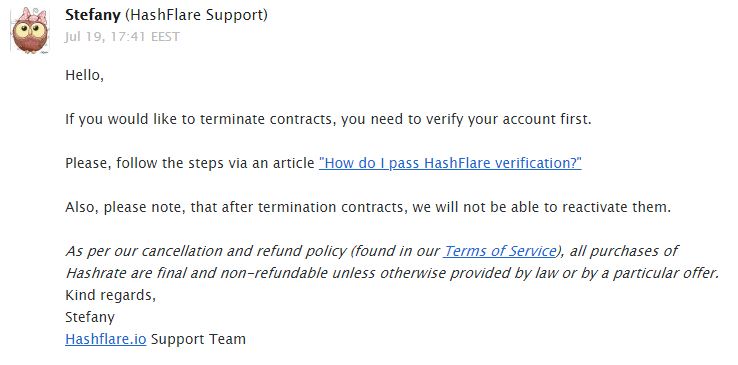This screenshot has width=738, height=365.
Task: Click "Please, follow the steps via an article" text
Action: coord(190,163)
